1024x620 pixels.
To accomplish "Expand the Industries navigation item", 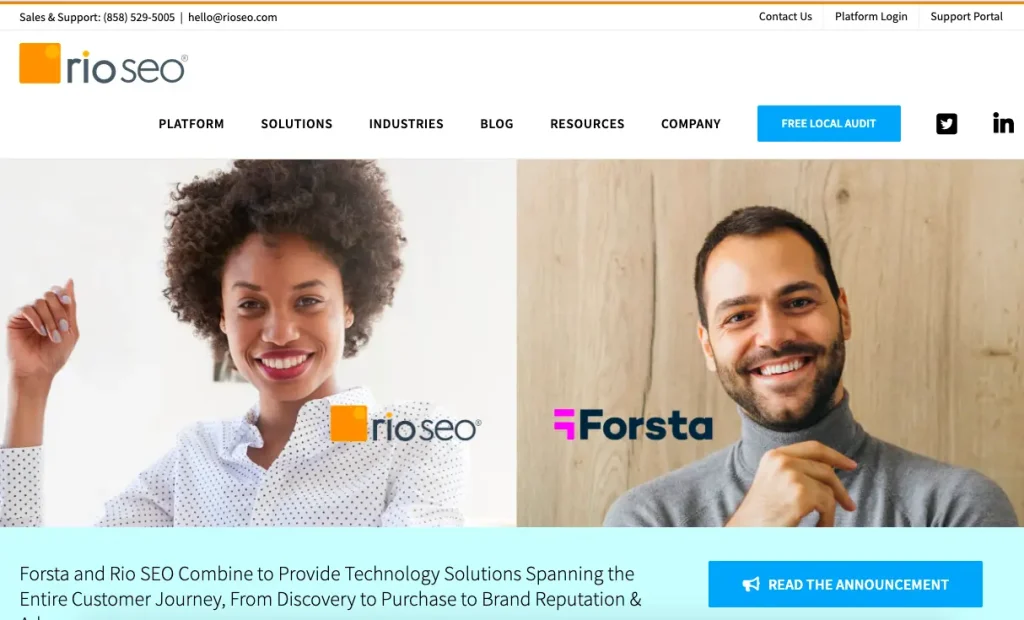I will coord(406,123).
